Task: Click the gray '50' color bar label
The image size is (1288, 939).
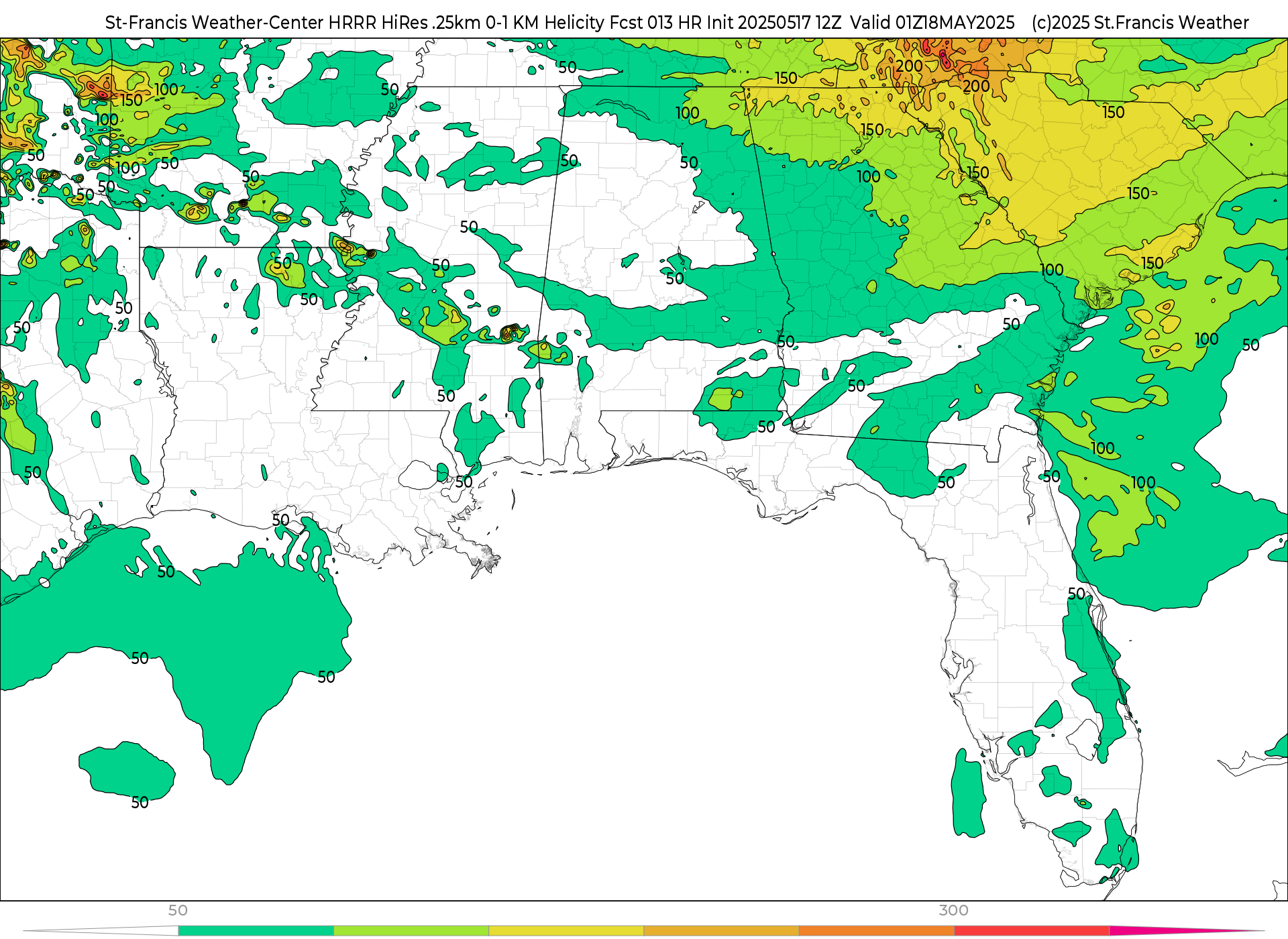Action: [178, 910]
